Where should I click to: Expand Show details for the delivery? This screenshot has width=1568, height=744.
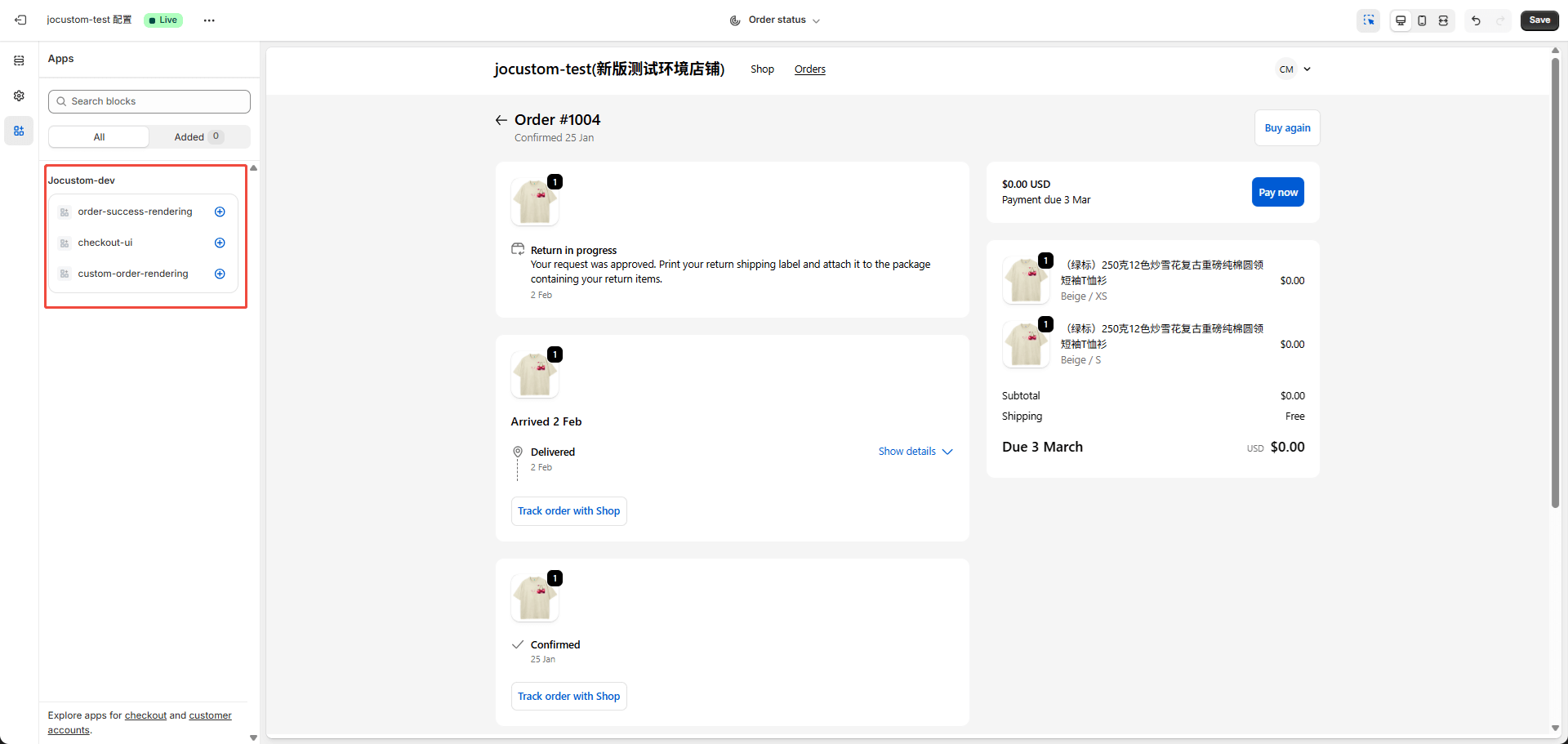915,452
